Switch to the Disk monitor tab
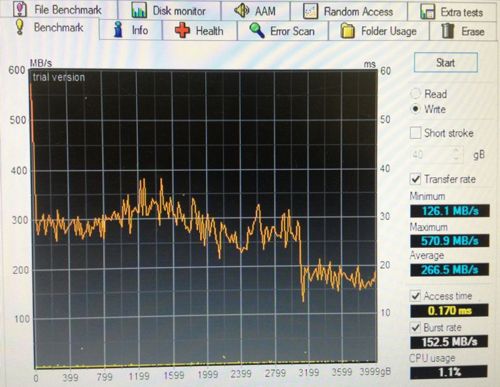The width and height of the screenshot is (500, 387). click(x=169, y=11)
